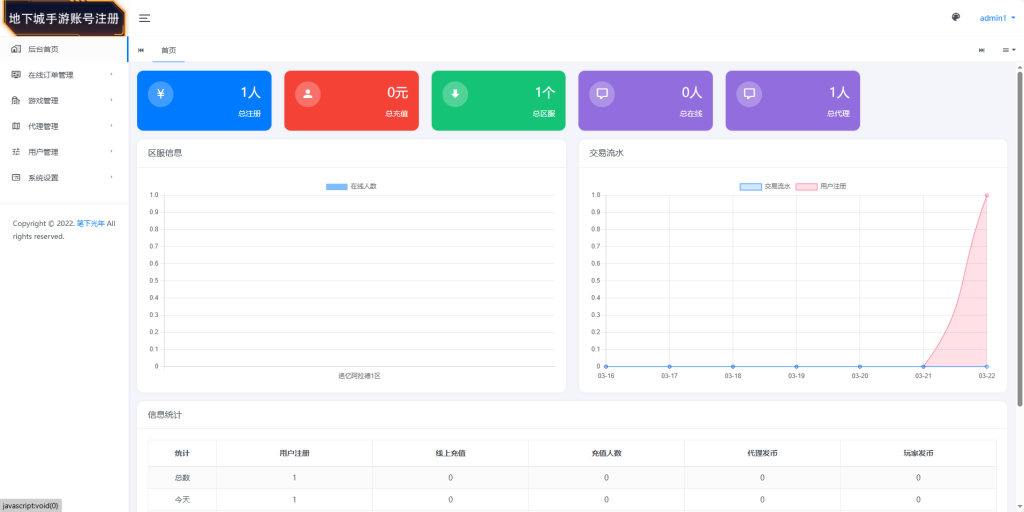Viewport: 1024px width, 512px height.
Task: Click the 在线订单管理 sidebar icon
Action: [x=16, y=74]
